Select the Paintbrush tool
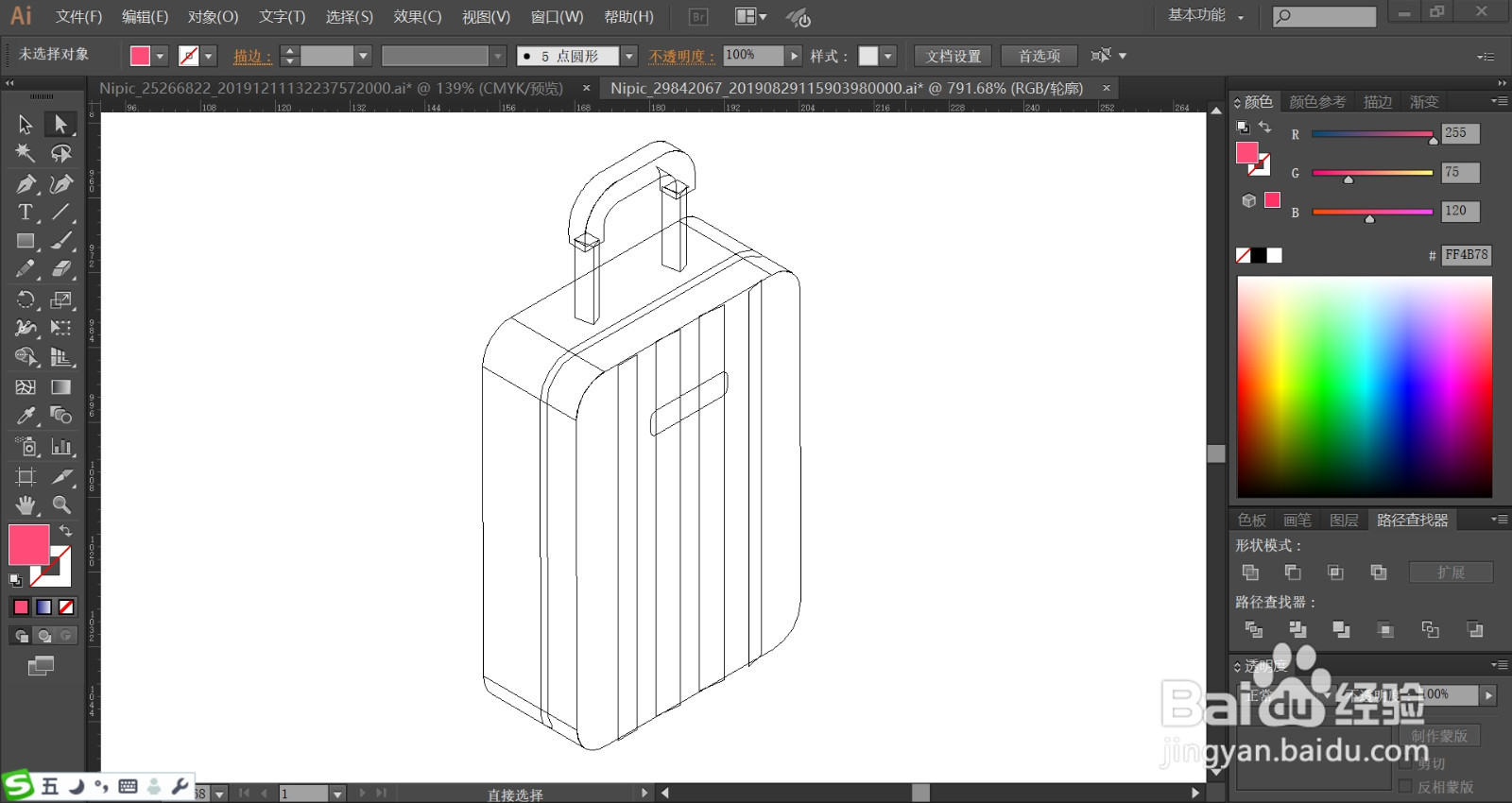The image size is (1512, 803). pos(60,241)
